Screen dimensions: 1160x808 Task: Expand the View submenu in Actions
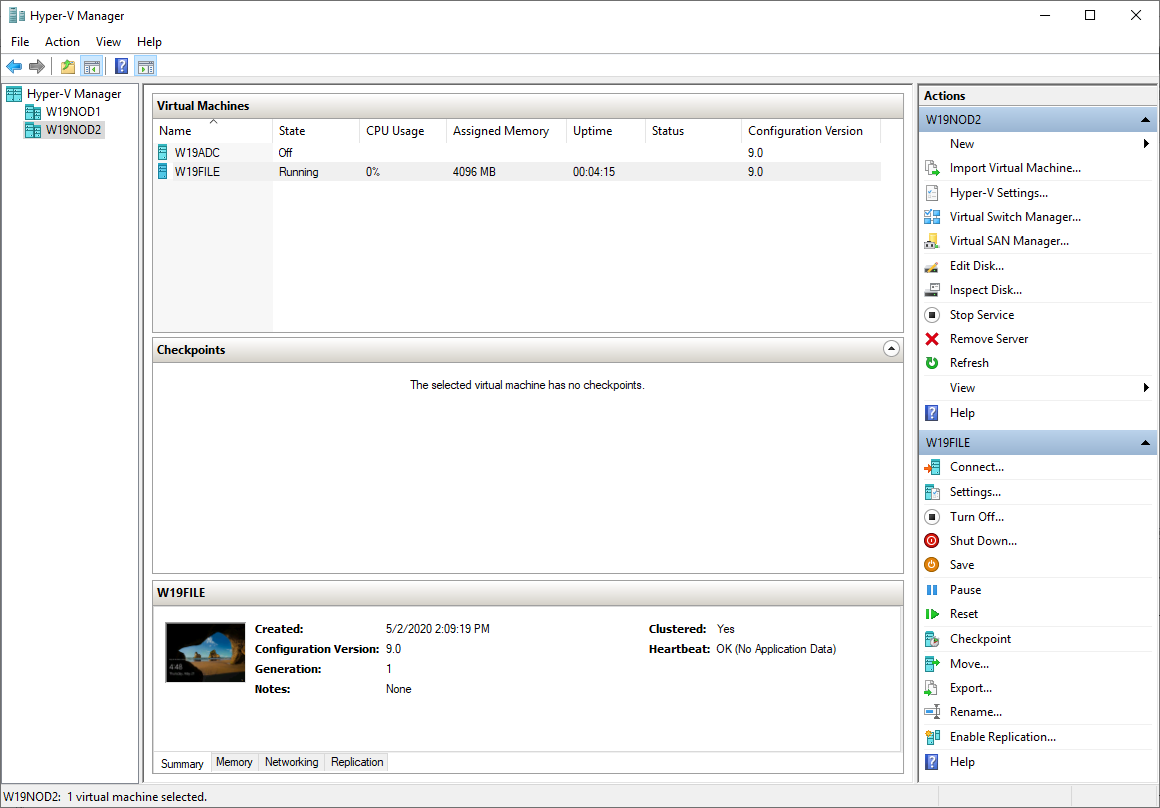(x=1146, y=388)
